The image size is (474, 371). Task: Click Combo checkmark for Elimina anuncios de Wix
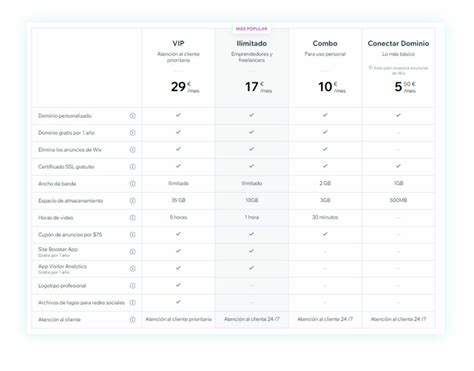(325, 149)
